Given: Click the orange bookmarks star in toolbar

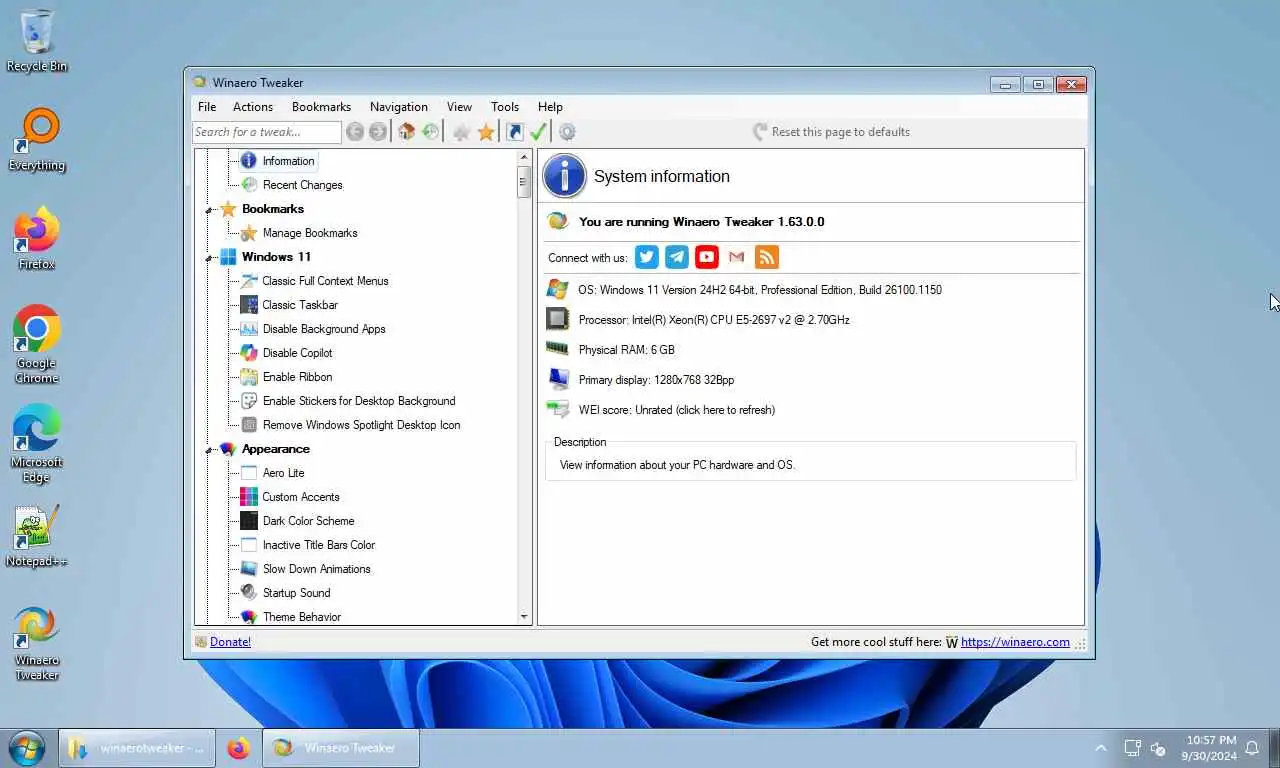Looking at the screenshot, I should [486, 132].
